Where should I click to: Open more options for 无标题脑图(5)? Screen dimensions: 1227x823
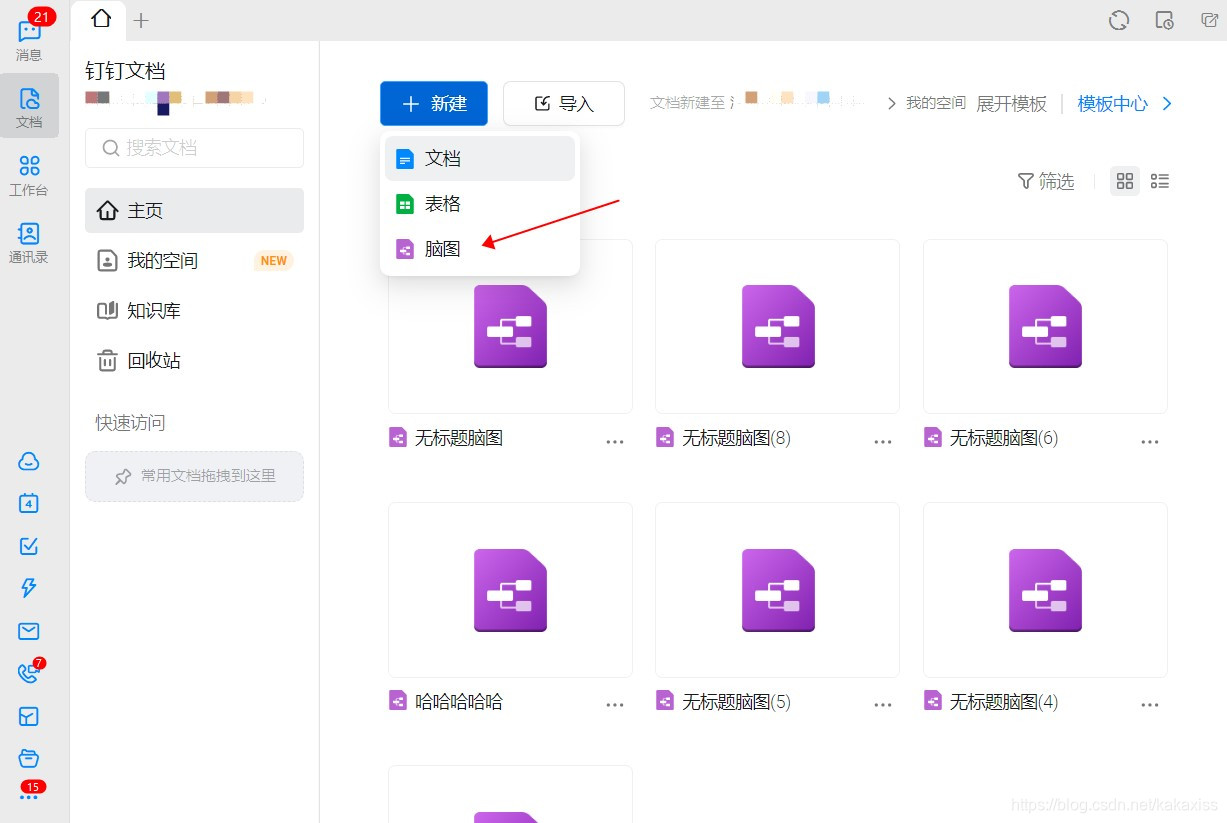point(883,705)
